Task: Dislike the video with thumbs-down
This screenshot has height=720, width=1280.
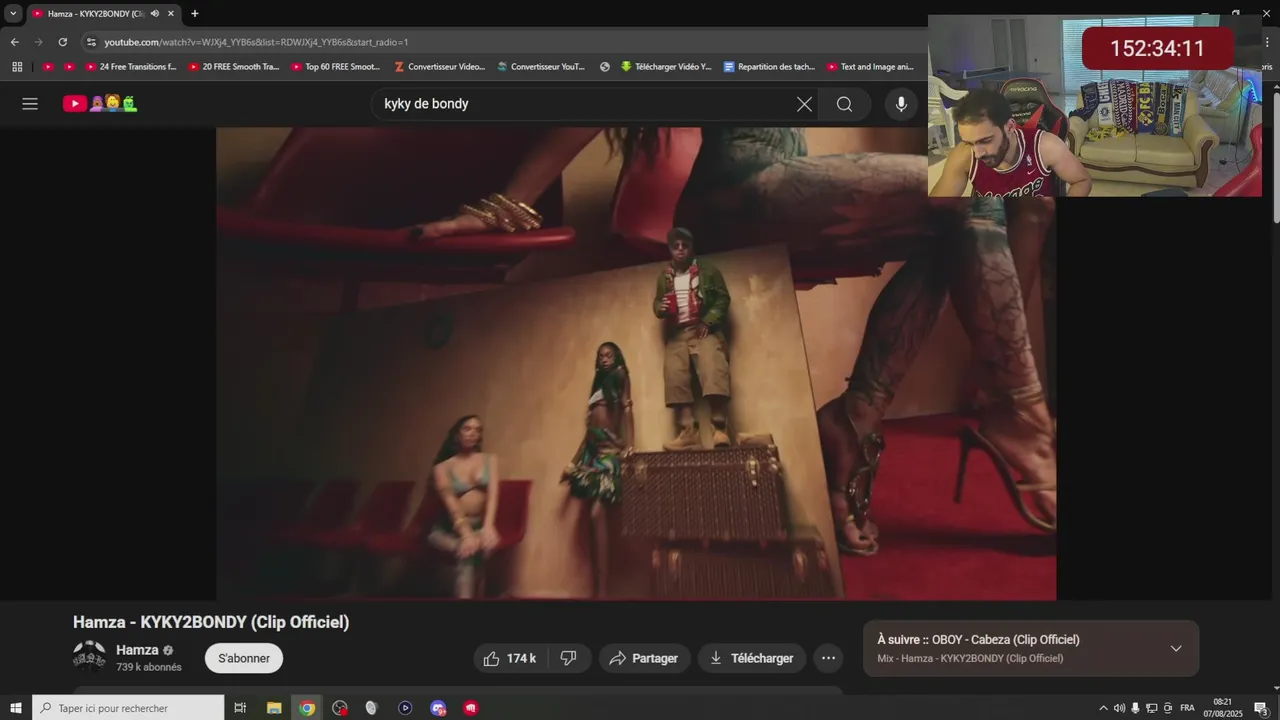Action: pos(568,658)
